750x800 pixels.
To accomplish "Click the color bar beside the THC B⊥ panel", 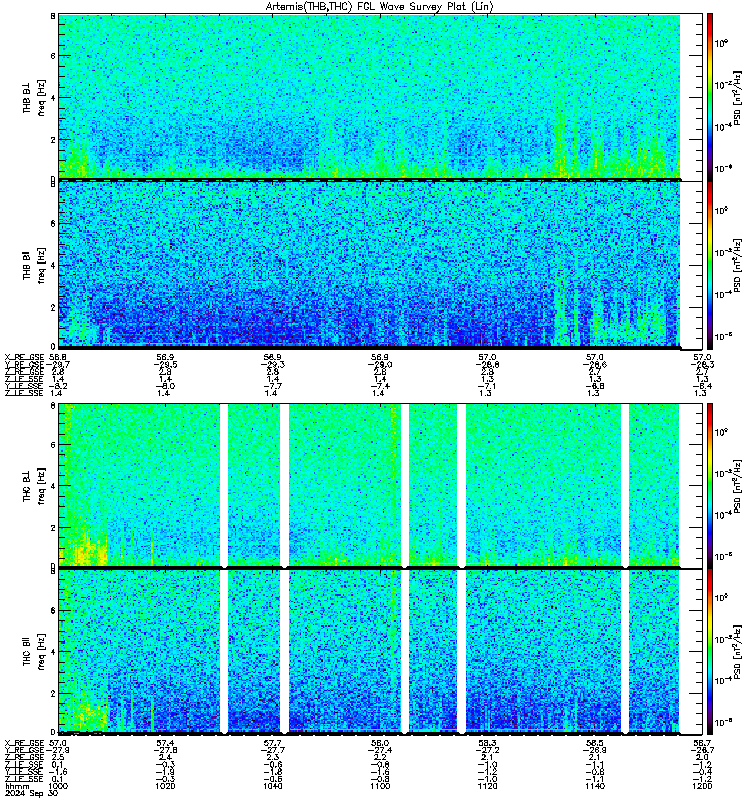I will pos(710,485).
